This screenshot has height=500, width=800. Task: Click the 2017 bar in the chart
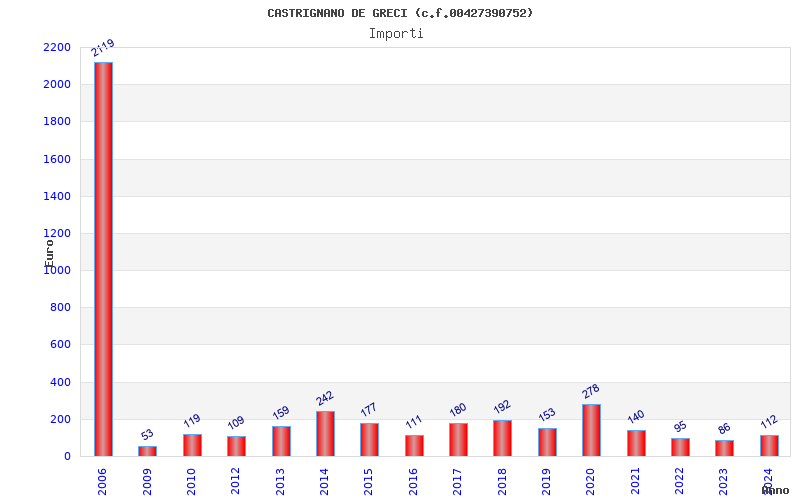pyautogui.click(x=458, y=439)
